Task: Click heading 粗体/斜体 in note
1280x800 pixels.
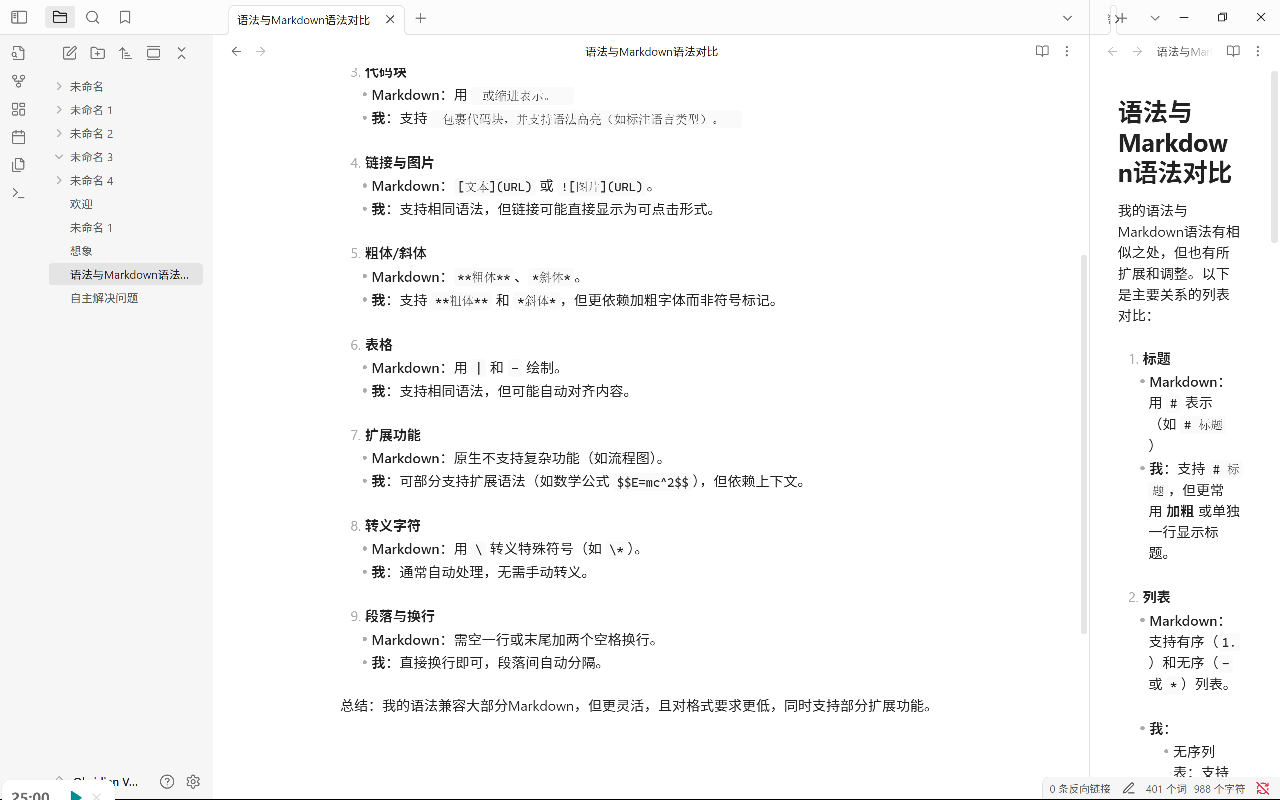Action: [x=395, y=254]
